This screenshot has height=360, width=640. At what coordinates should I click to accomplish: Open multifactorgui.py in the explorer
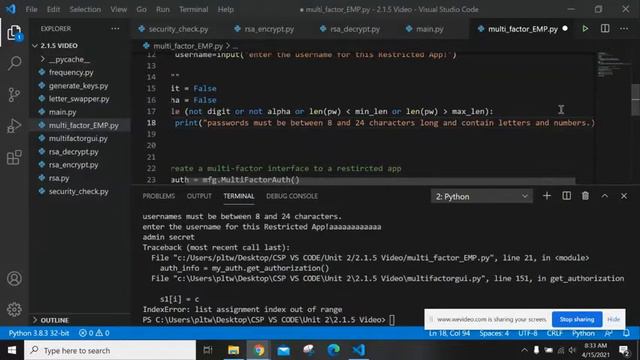78,138
